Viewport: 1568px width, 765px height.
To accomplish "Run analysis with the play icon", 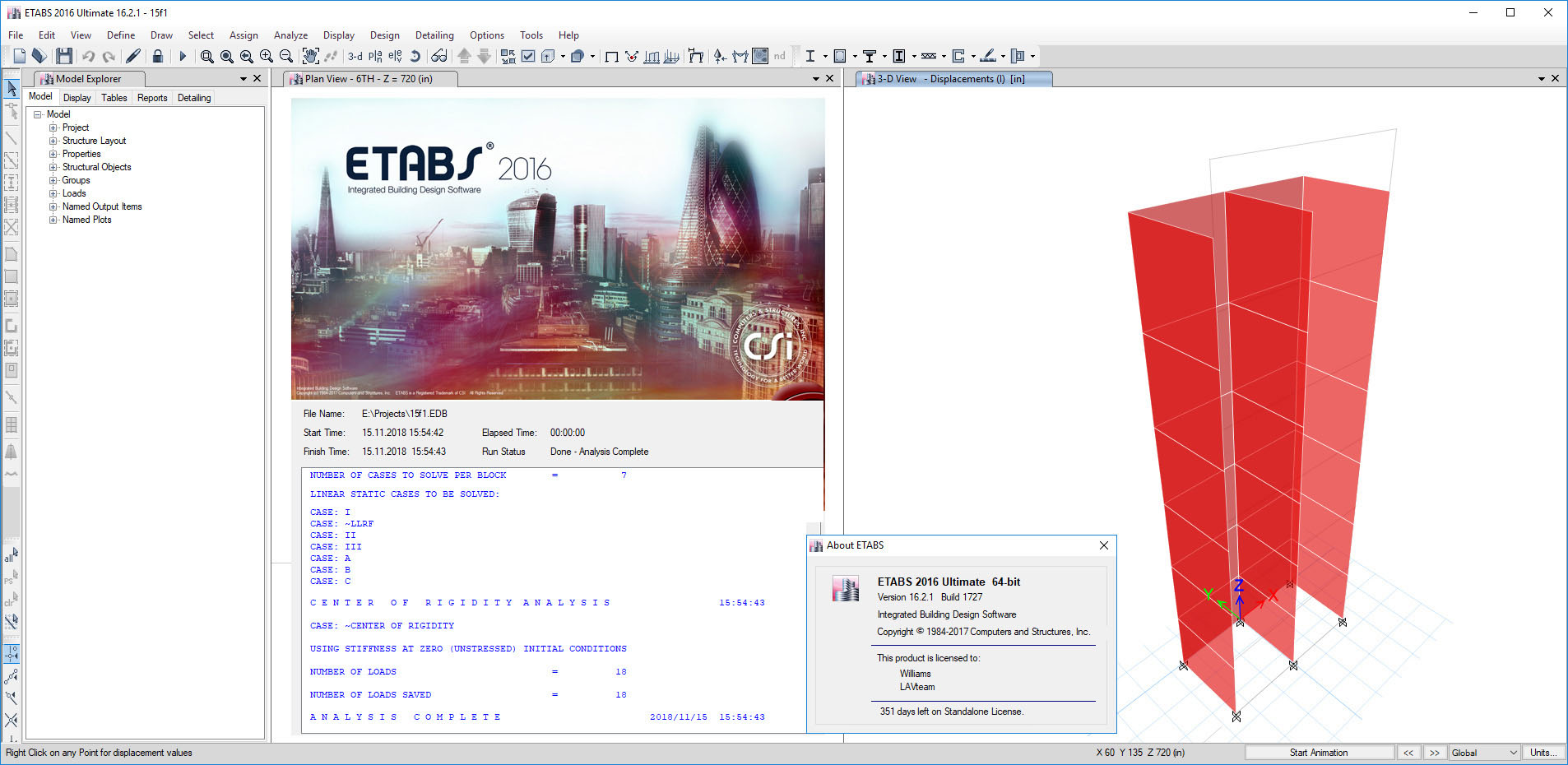I will (x=183, y=56).
